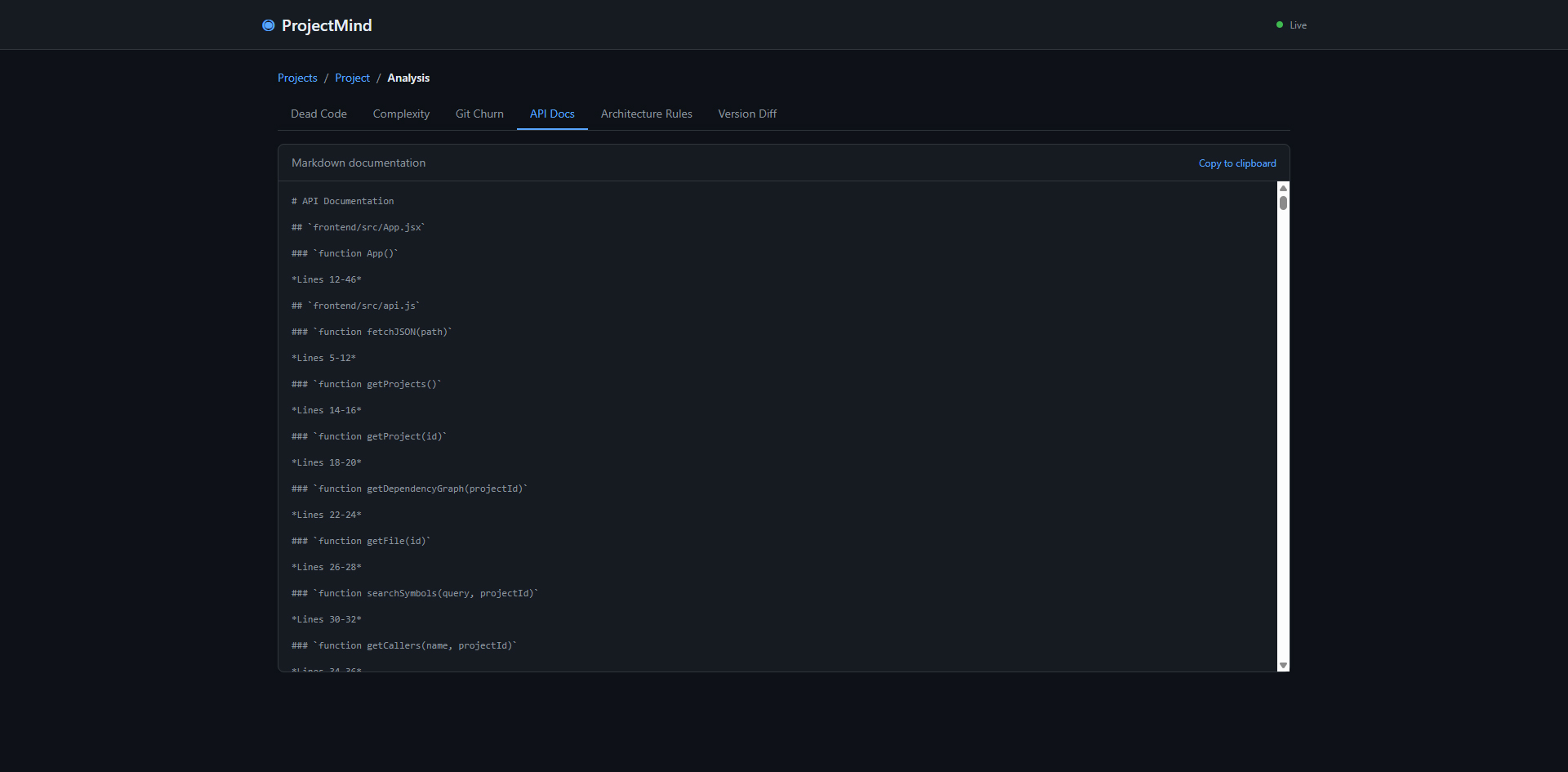Switch to the Complexity tab
1568x772 pixels.
click(401, 114)
